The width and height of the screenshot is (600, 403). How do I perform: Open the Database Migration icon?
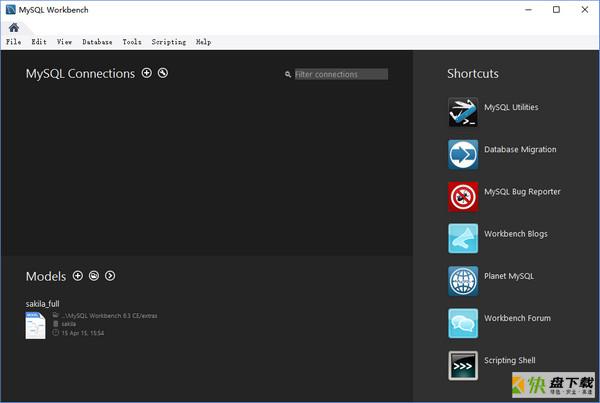point(463,154)
